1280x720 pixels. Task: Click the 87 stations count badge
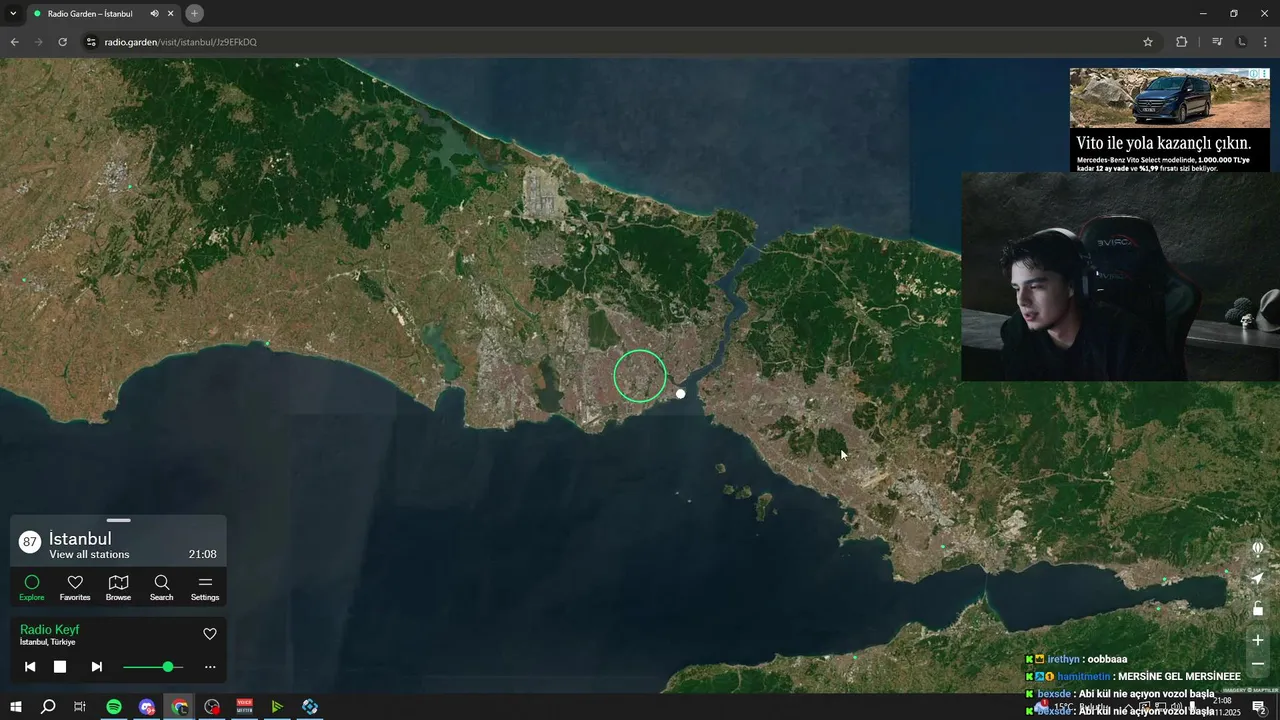(x=30, y=542)
